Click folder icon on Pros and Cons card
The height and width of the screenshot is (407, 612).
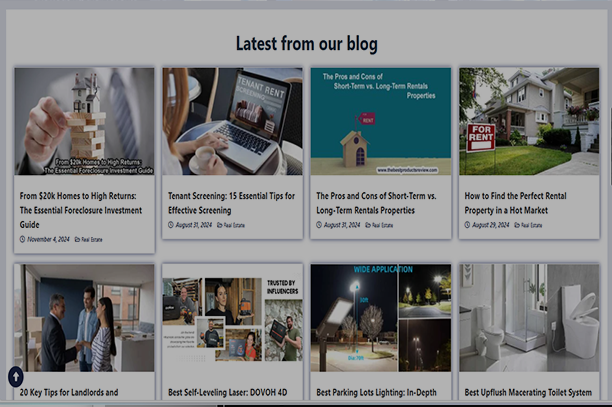click(368, 225)
